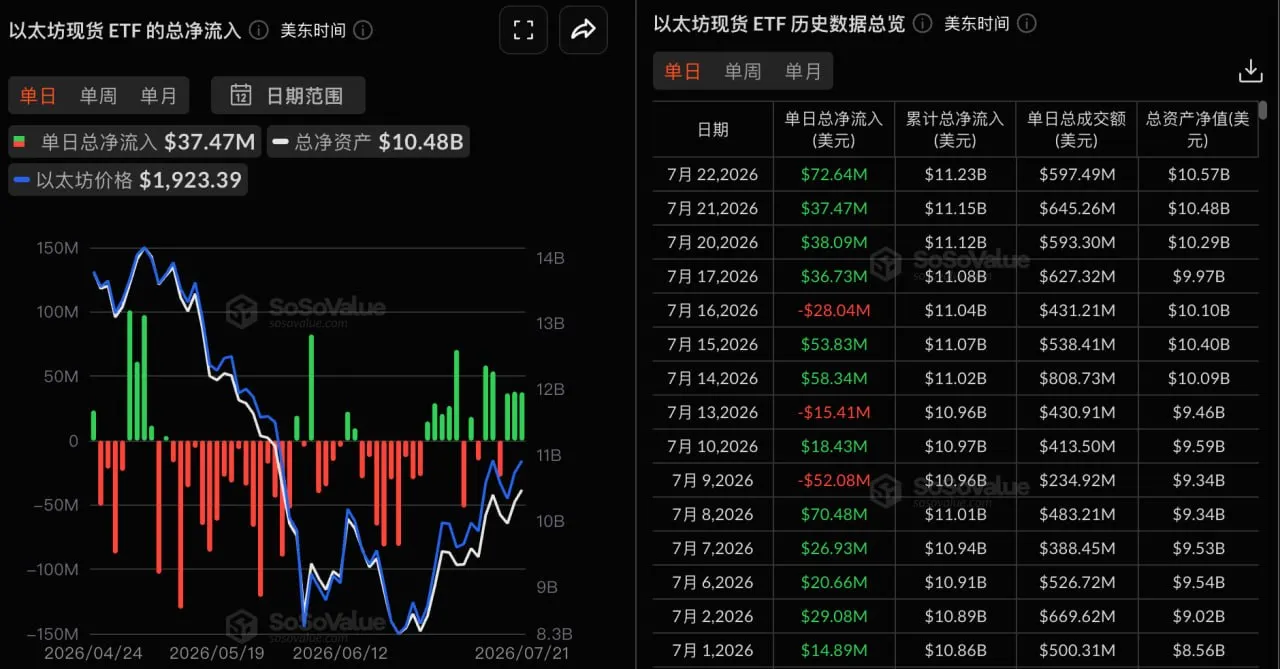Image resolution: width=1280 pixels, height=669 pixels.
Task: Click info icon next to 以太坊现货 ETF 的总净流入
Action: [x=258, y=30]
